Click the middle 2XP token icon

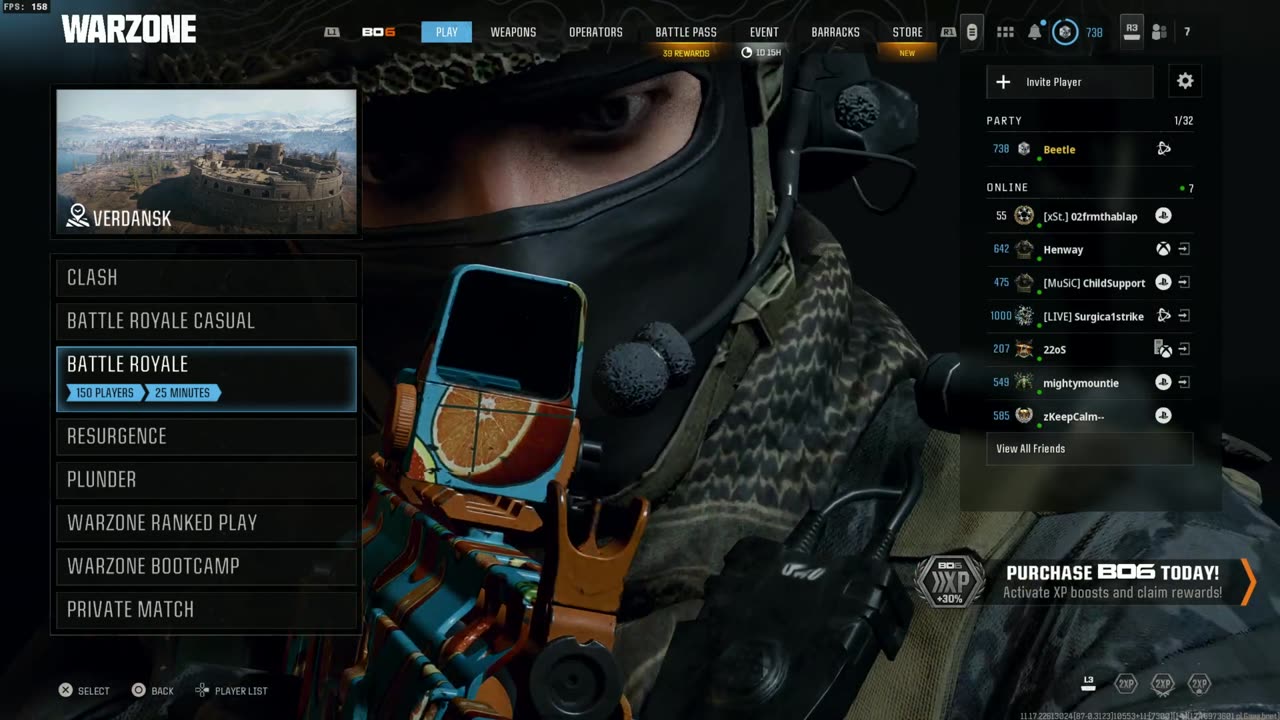pyautogui.click(x=1162, y=684)
